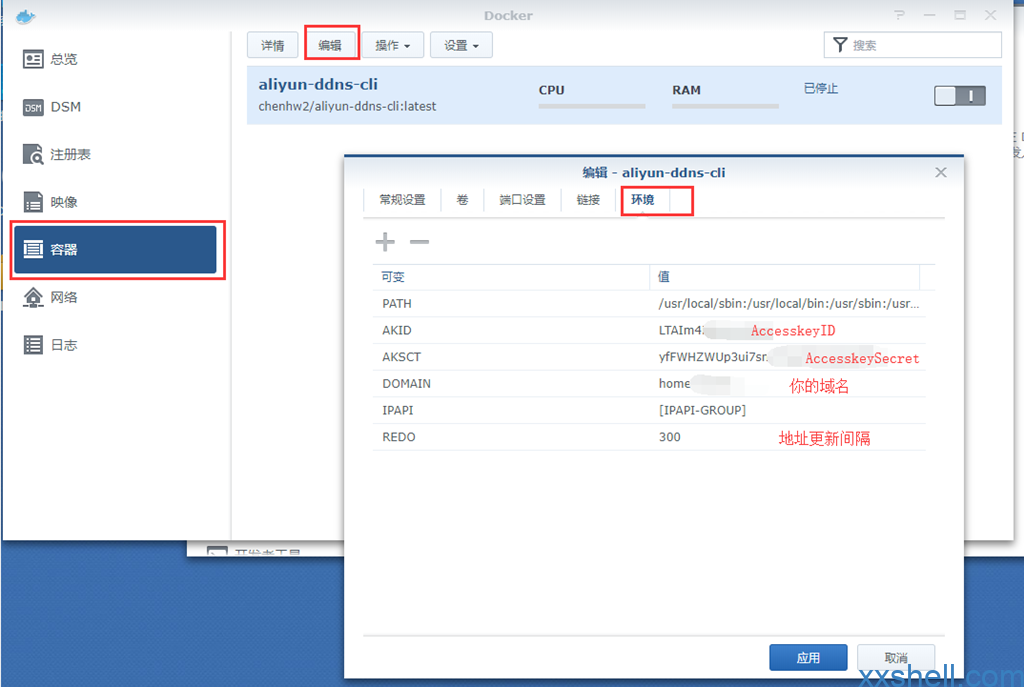
Task: Click the Docker window help icon
Action: click(x=899, y=15)
